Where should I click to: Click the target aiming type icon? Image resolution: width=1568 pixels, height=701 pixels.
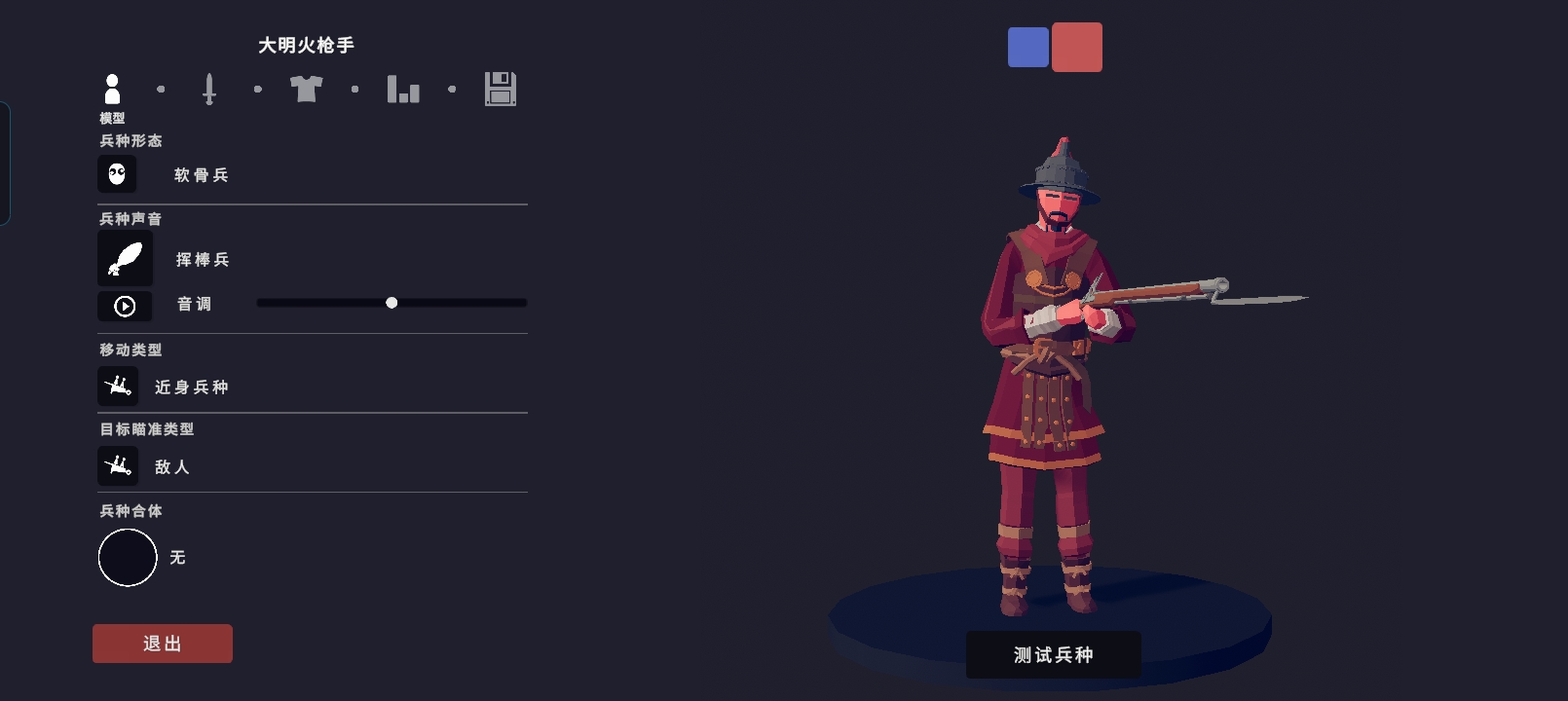[118, 465]
